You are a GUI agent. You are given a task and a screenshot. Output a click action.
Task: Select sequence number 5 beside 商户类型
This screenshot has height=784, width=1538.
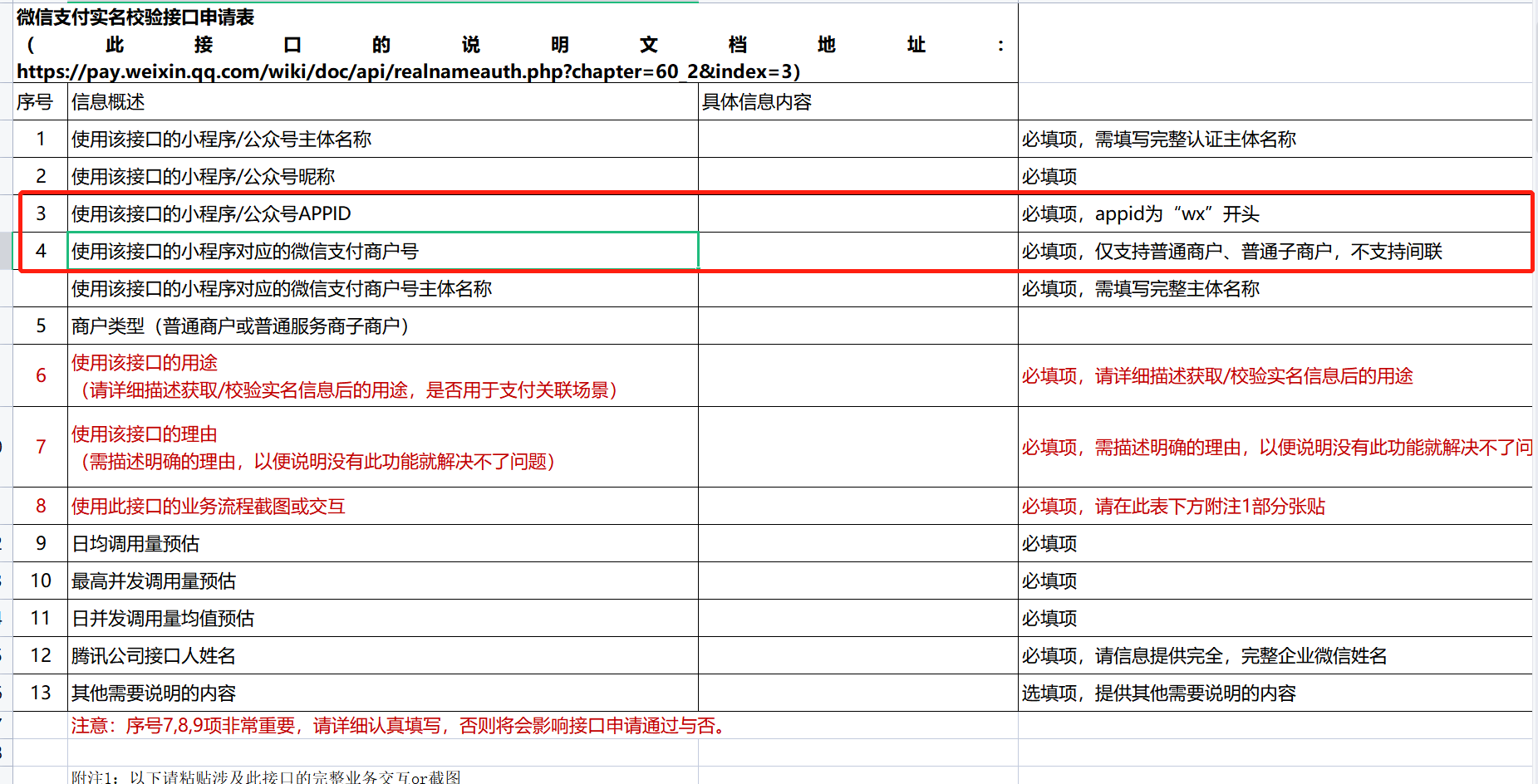point(40,326)
